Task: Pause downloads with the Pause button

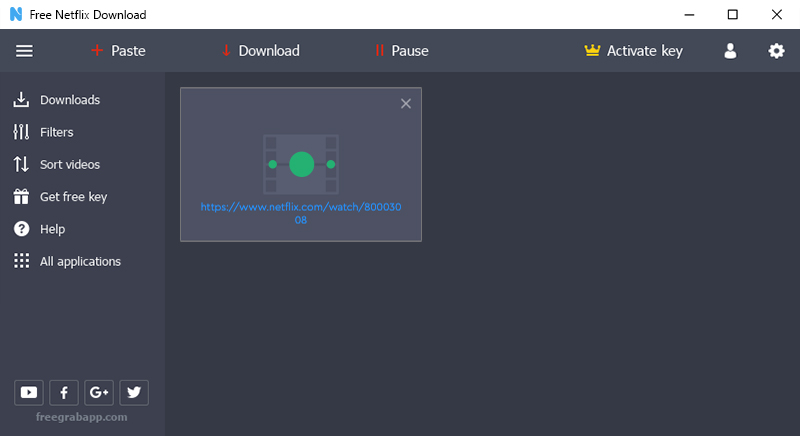Action: (x=402, y=51)
